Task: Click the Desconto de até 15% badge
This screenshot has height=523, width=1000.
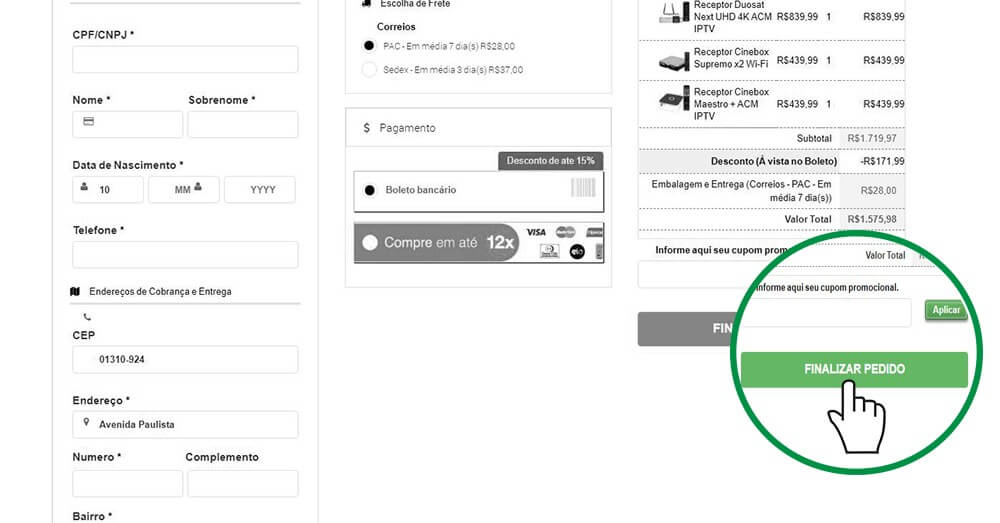Action: coord(550,161)
